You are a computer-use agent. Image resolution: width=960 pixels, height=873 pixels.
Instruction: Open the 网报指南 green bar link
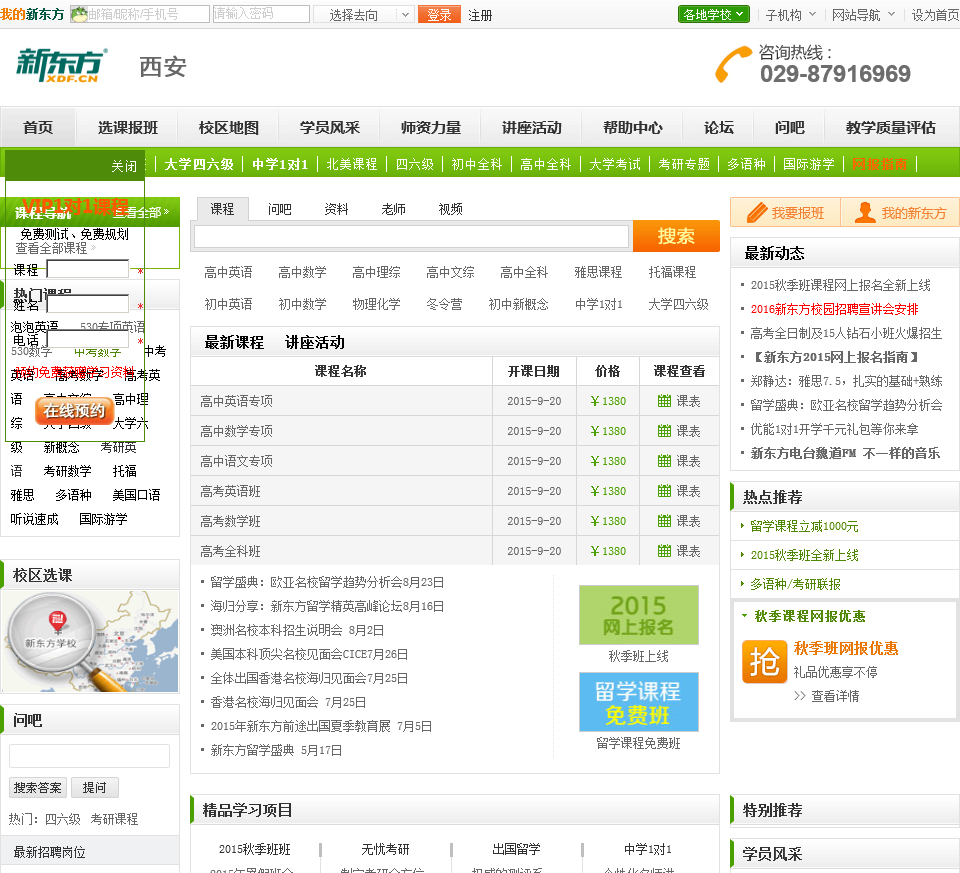pyautogui.click(x=879, y=164)
